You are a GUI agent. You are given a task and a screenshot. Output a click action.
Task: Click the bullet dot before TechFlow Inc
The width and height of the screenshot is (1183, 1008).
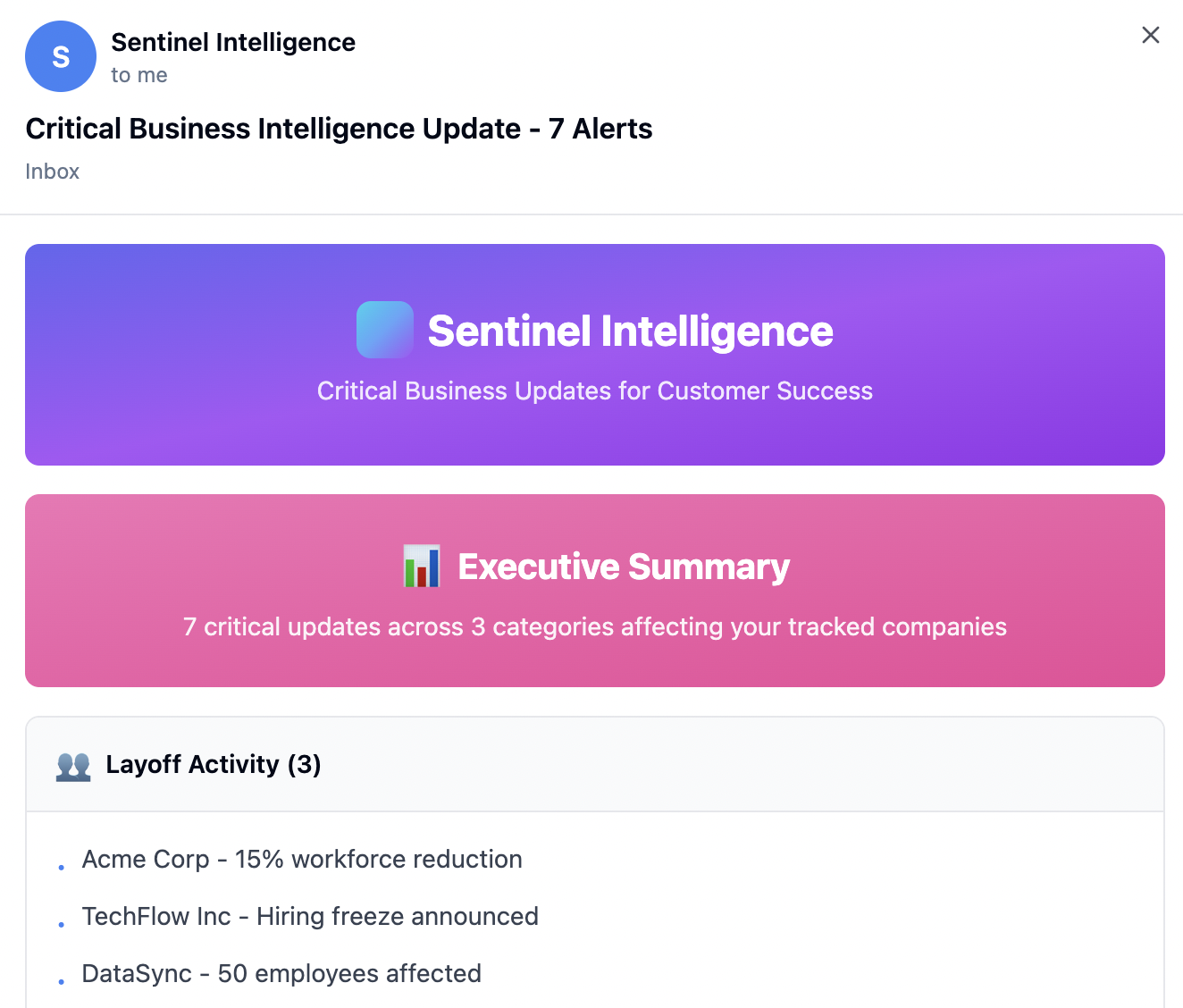[x=62, y=924]
